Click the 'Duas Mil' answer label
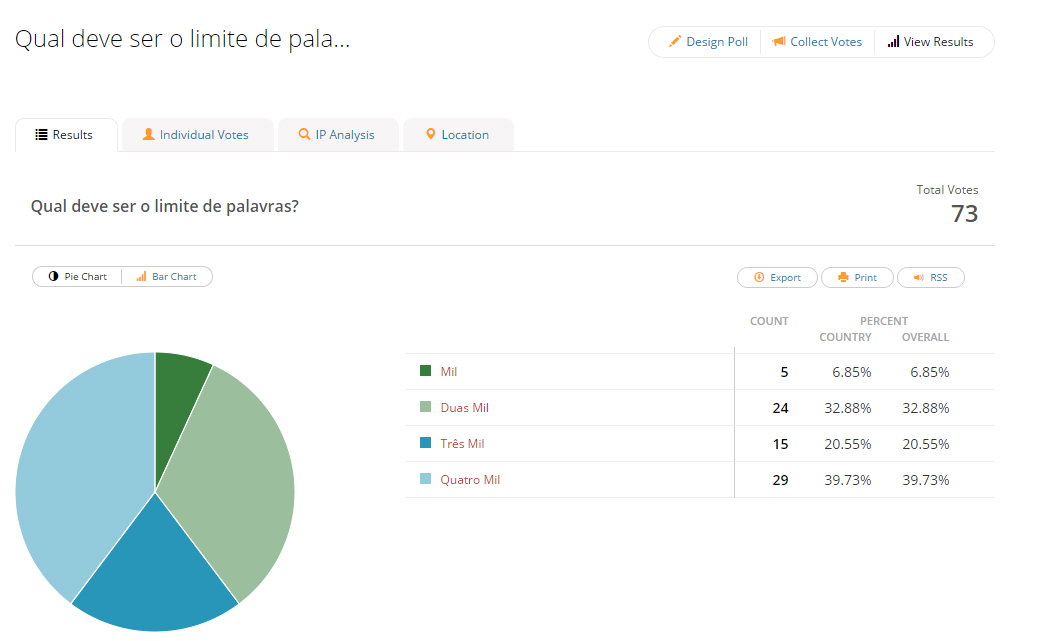Viewport: 1046px width, 641px height. coord(464,408)
